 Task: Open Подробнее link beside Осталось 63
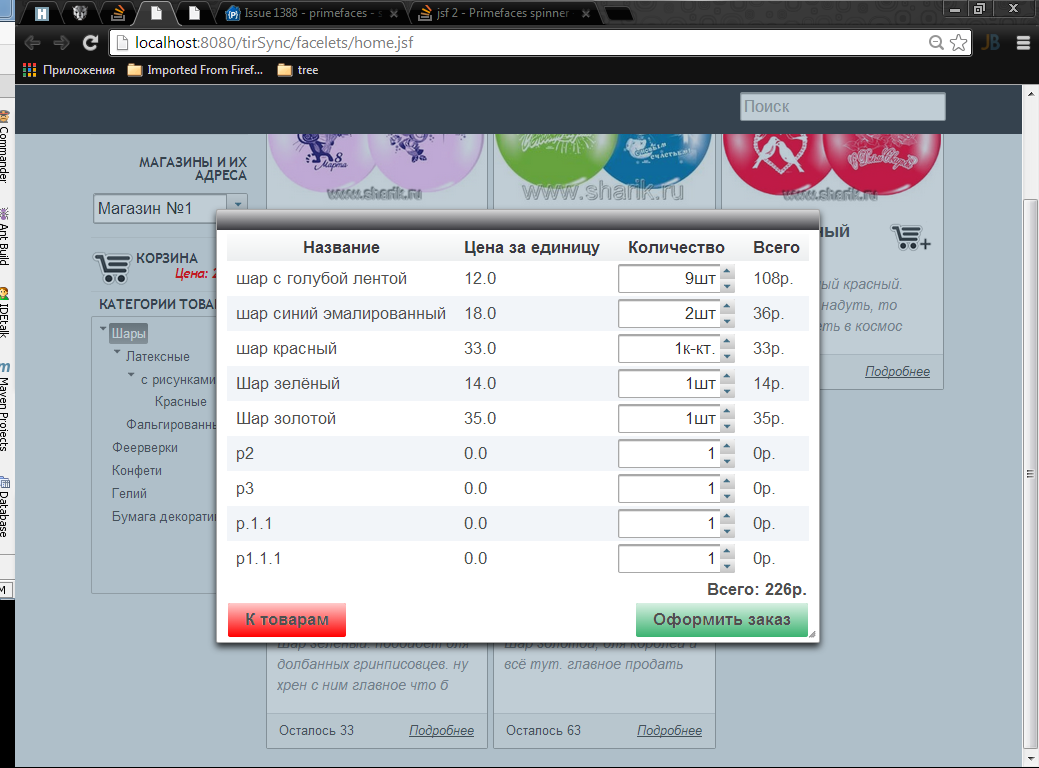pos(669,730)
